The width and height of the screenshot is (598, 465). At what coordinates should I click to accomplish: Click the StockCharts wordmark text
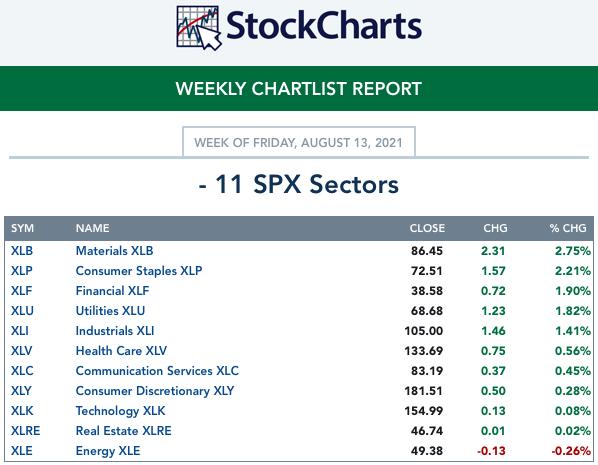324,26
